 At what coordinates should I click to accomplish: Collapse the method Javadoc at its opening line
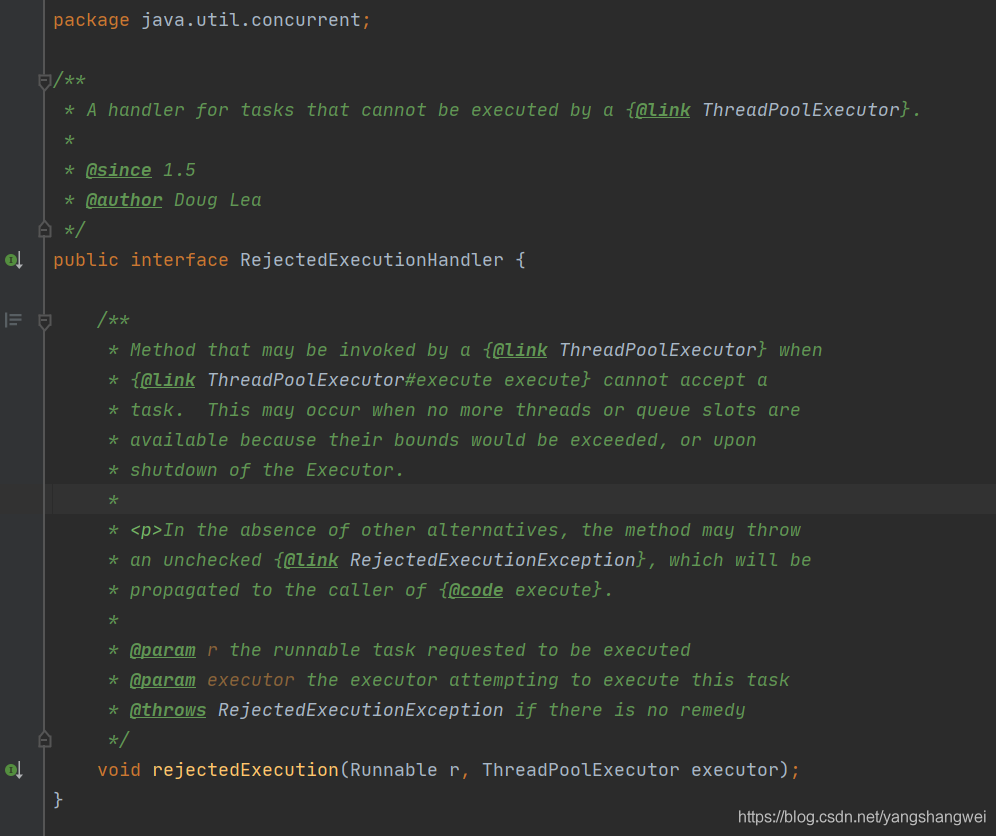tap(44, 321)
